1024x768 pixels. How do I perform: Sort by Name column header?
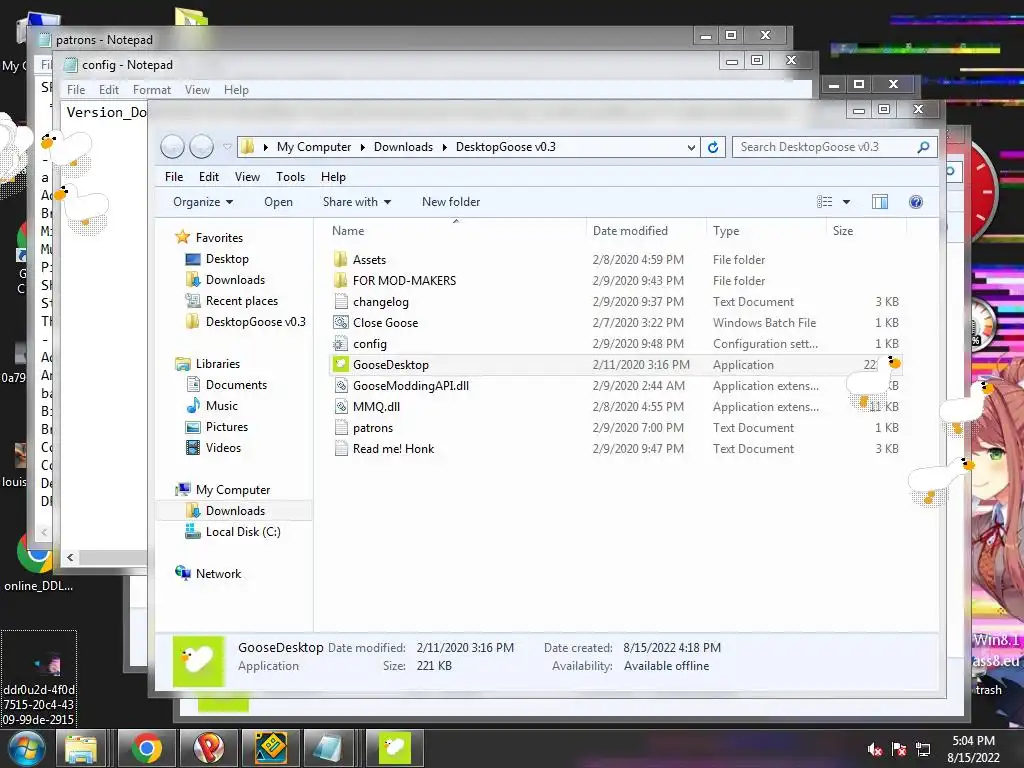(x=348, y=231)
